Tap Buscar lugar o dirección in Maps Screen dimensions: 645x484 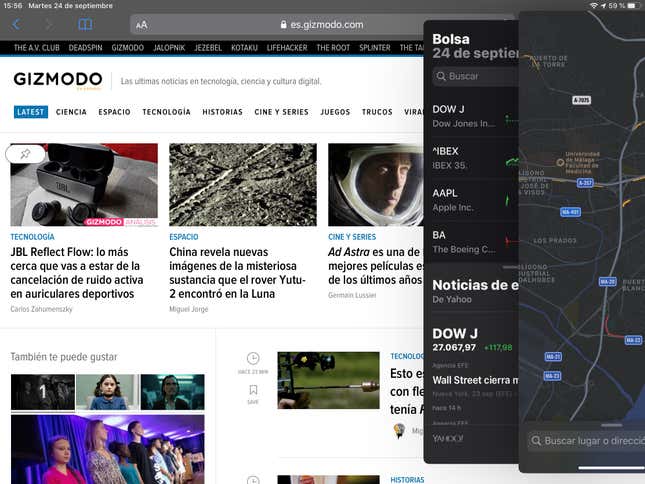(x=586, y=441)
